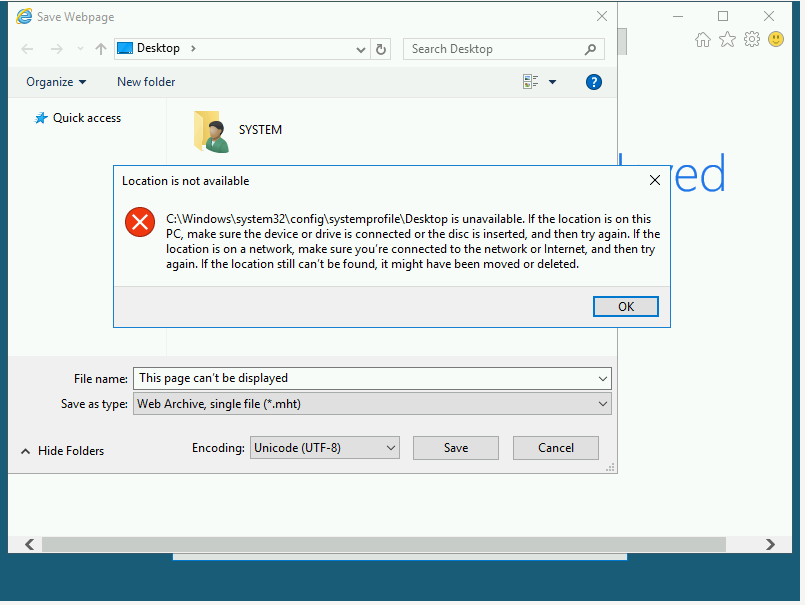Open the change view icon
Screen dimensions: 805x605
coord(531,82)
